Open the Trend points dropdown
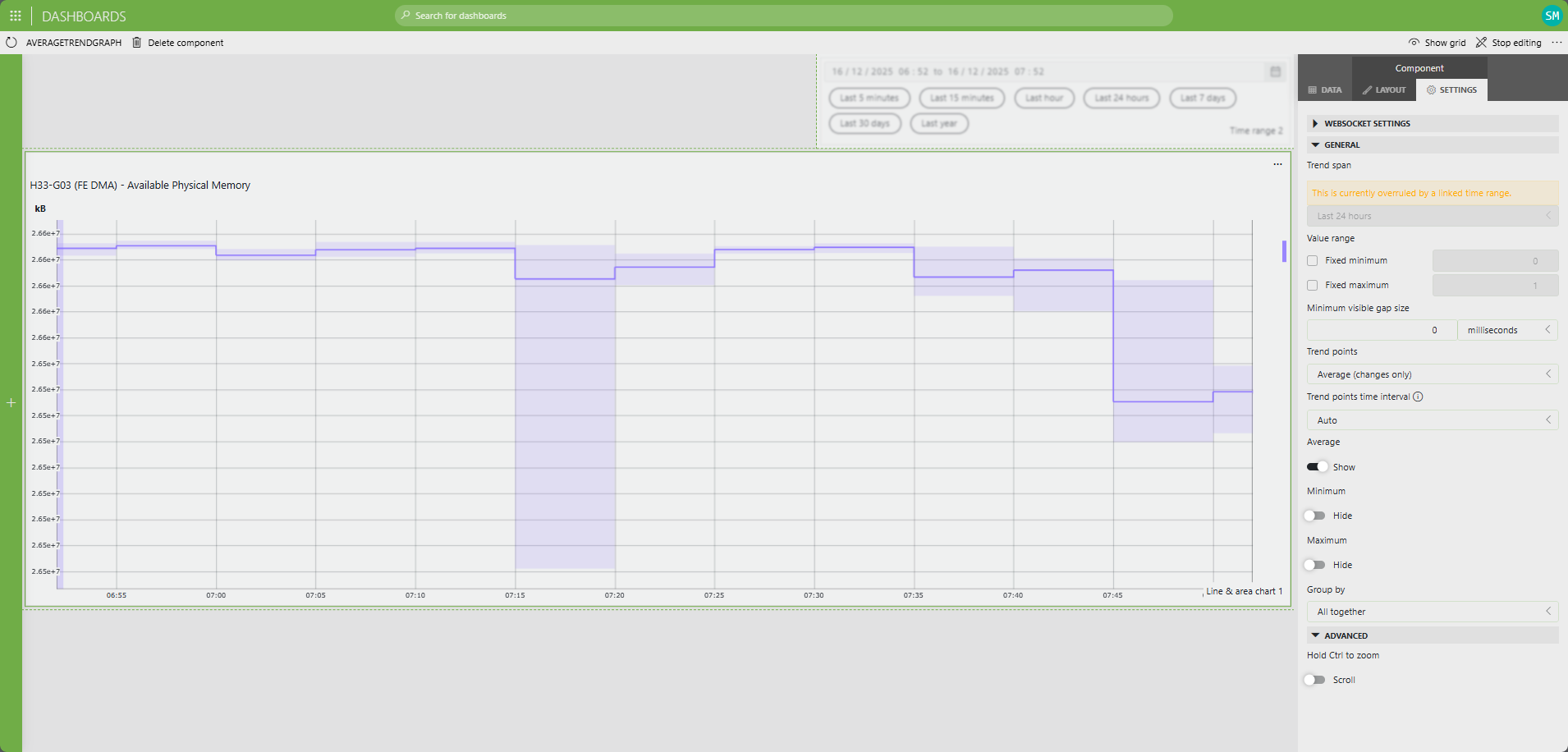Image resolution: width=1568 pixels, height=752 pixels. [1432, 374]
